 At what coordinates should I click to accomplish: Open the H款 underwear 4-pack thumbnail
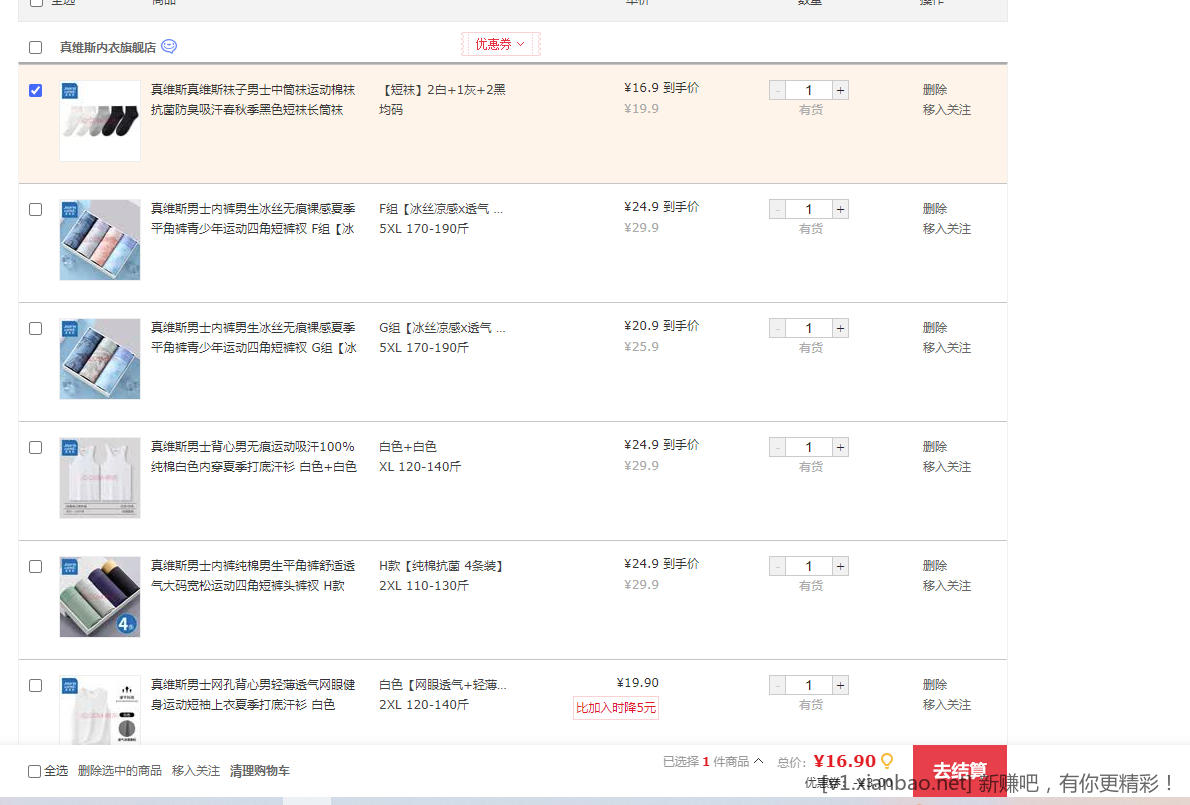pos(100,597)
